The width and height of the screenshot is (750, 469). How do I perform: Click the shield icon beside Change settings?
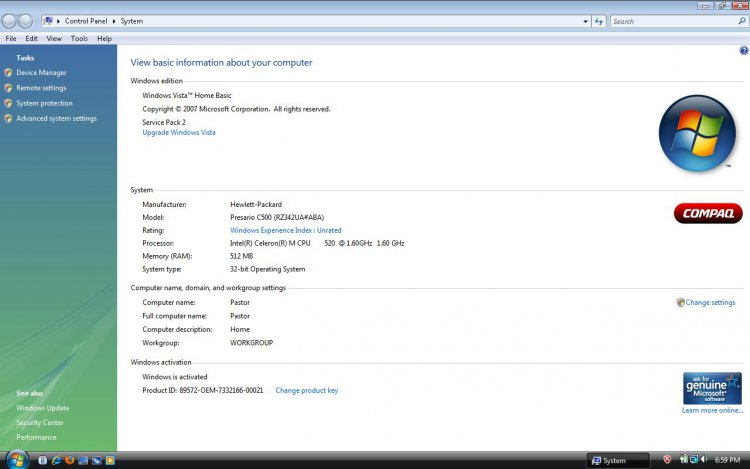pyautogui.click(x=681, y=303)
